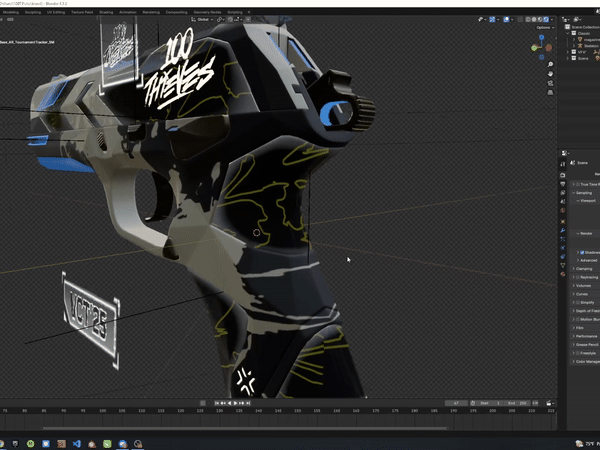600x450 pixels.
Task: Open the Options dropdown in viewport
Action: coord(545,28)
